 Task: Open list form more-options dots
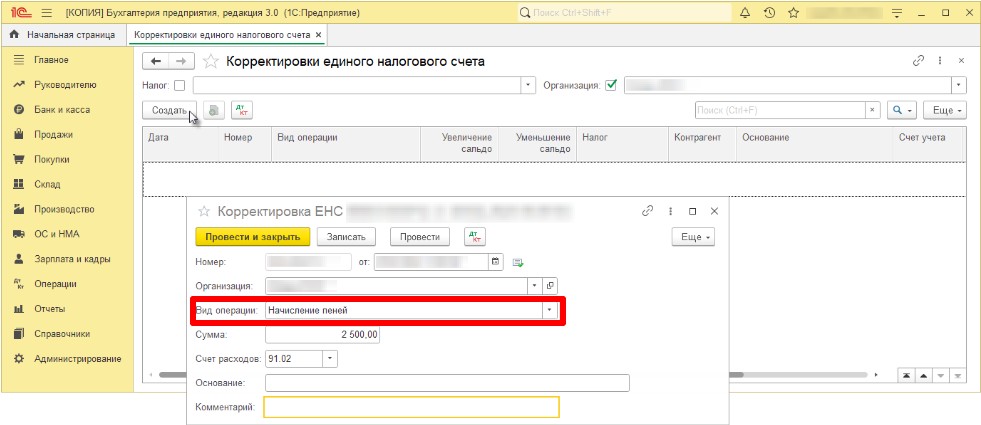940,61
